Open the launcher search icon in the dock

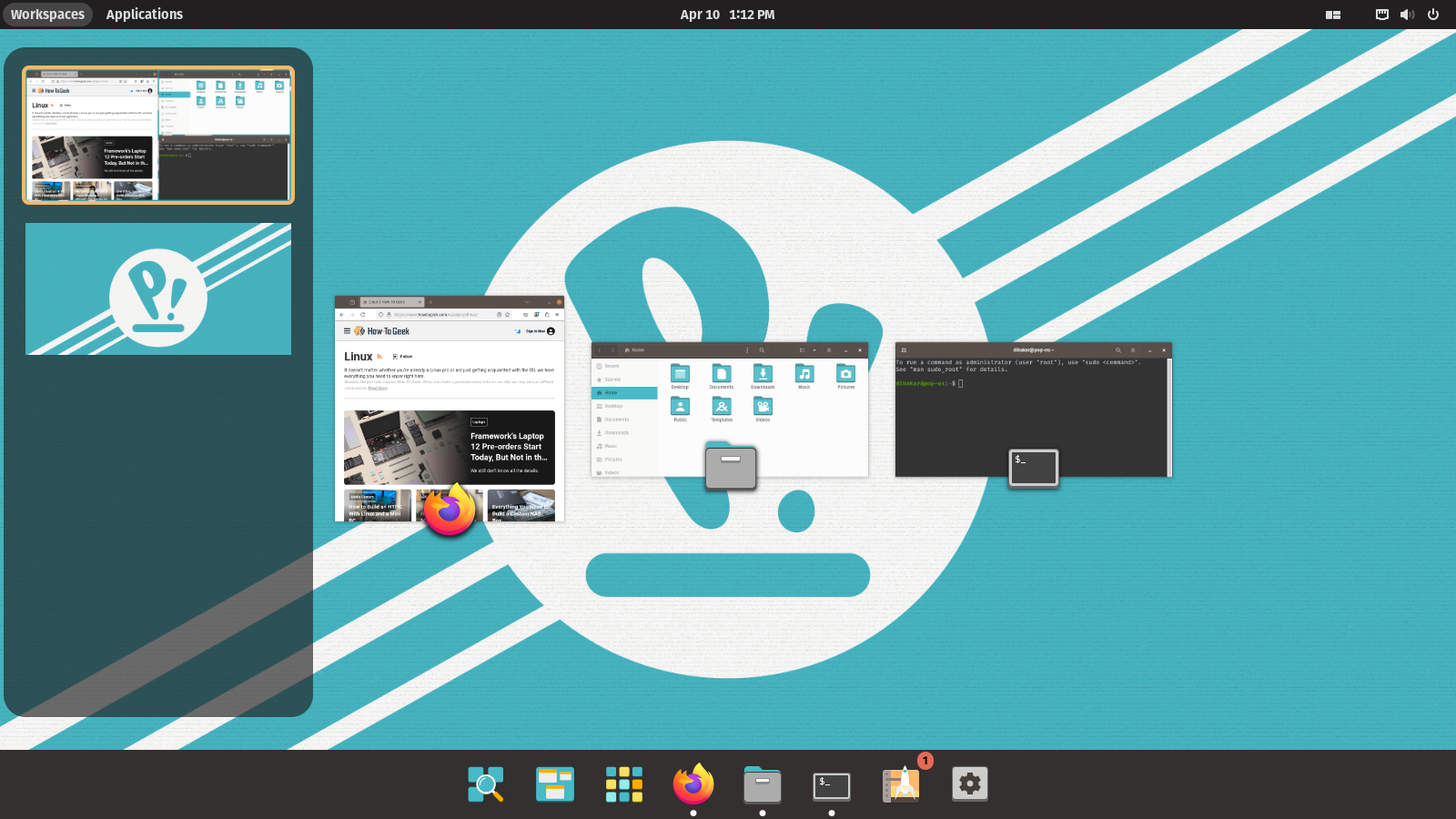[486, 784]
